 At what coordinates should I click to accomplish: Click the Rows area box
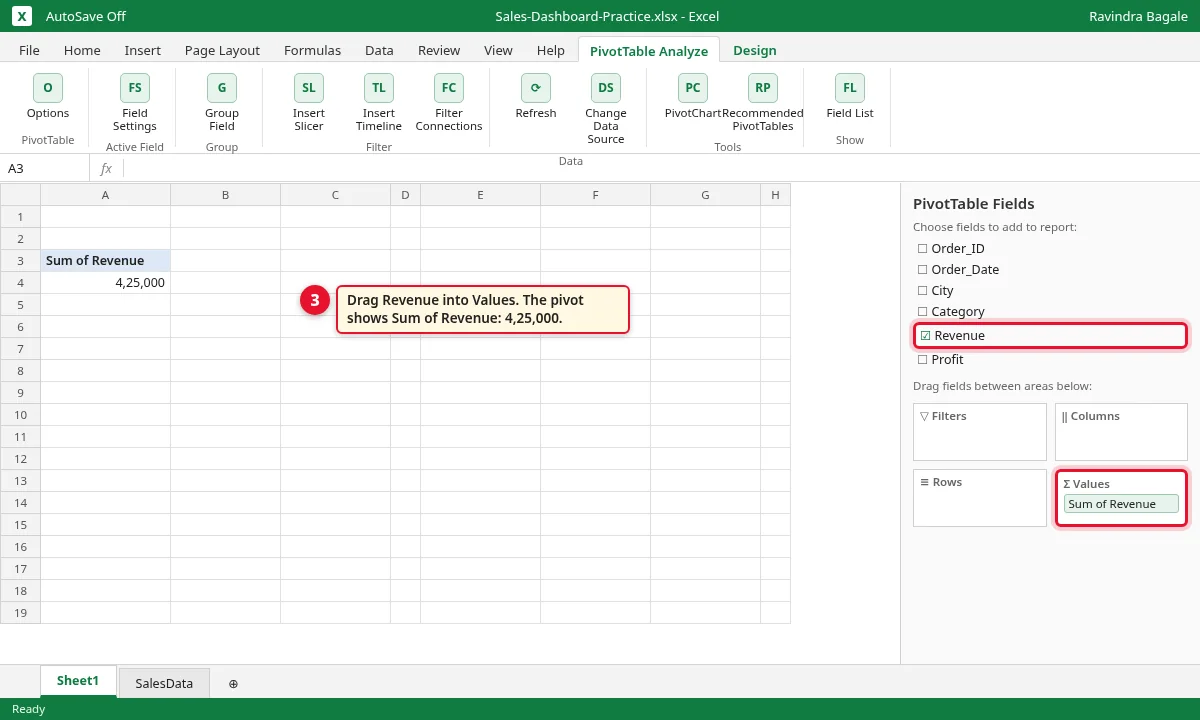980,498
